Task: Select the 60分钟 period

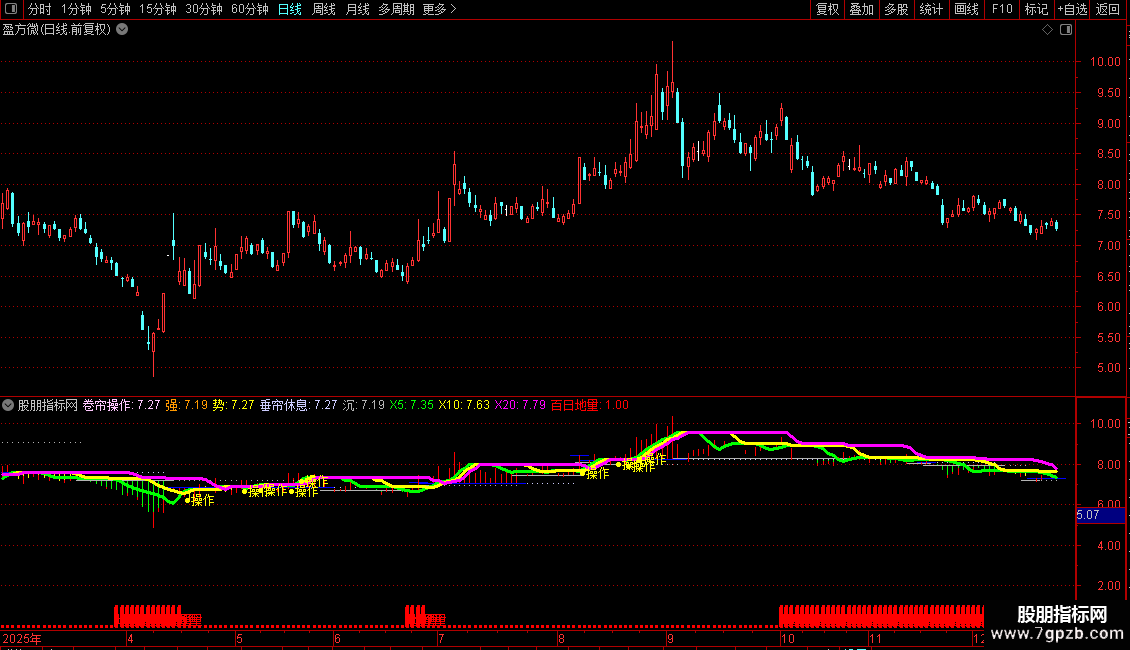Action: point(250,9)
